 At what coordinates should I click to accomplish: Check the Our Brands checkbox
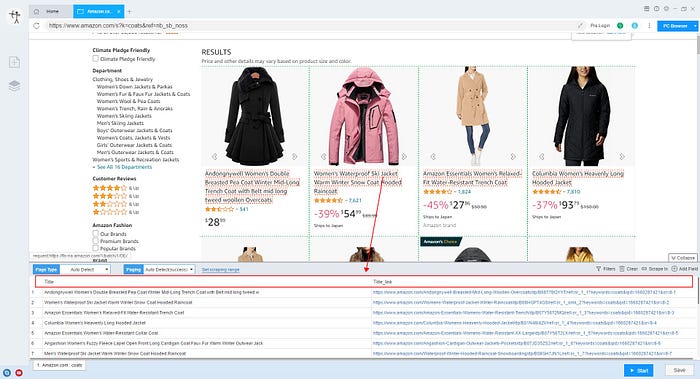pos(96,233)
